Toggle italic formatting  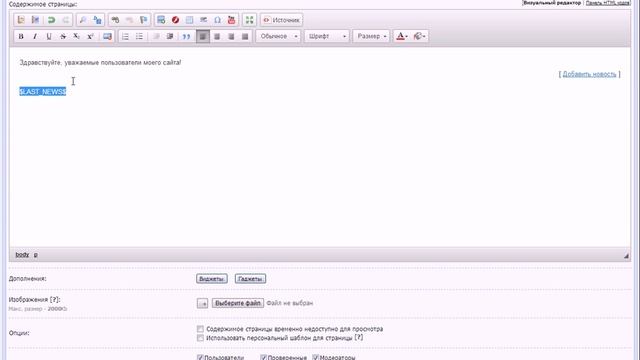[x=35, y=36]
